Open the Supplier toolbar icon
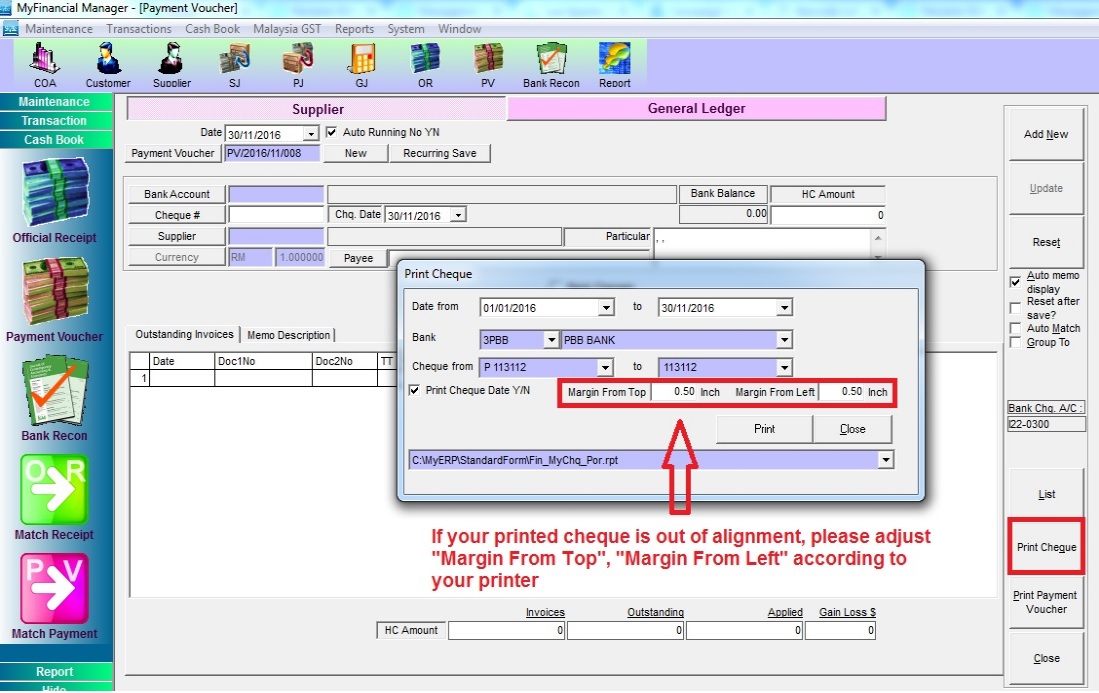Image resolution: width=1099 pixels, height=693 pixels. click(172, 64)
